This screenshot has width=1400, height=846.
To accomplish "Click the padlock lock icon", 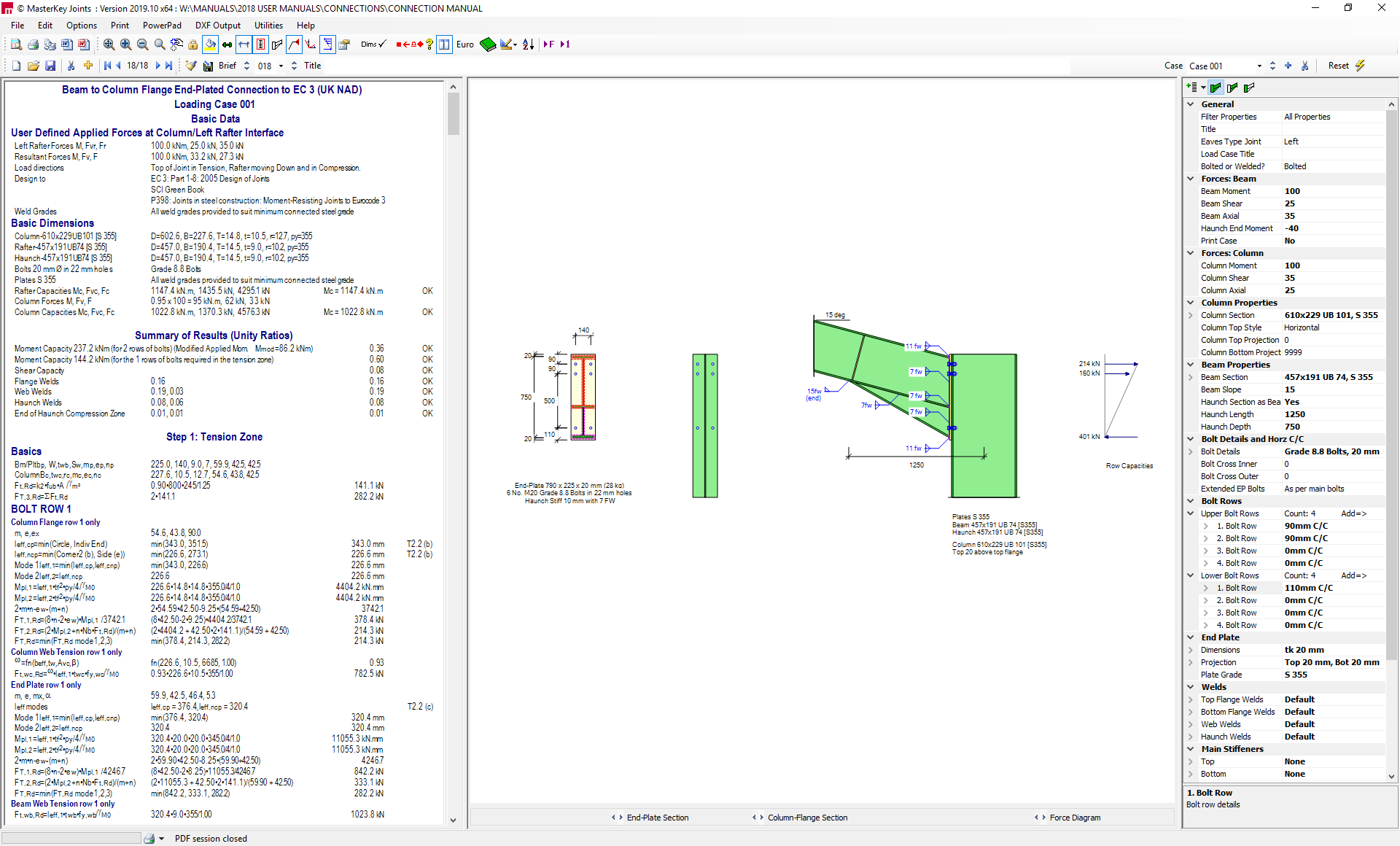I will (193, 44).
